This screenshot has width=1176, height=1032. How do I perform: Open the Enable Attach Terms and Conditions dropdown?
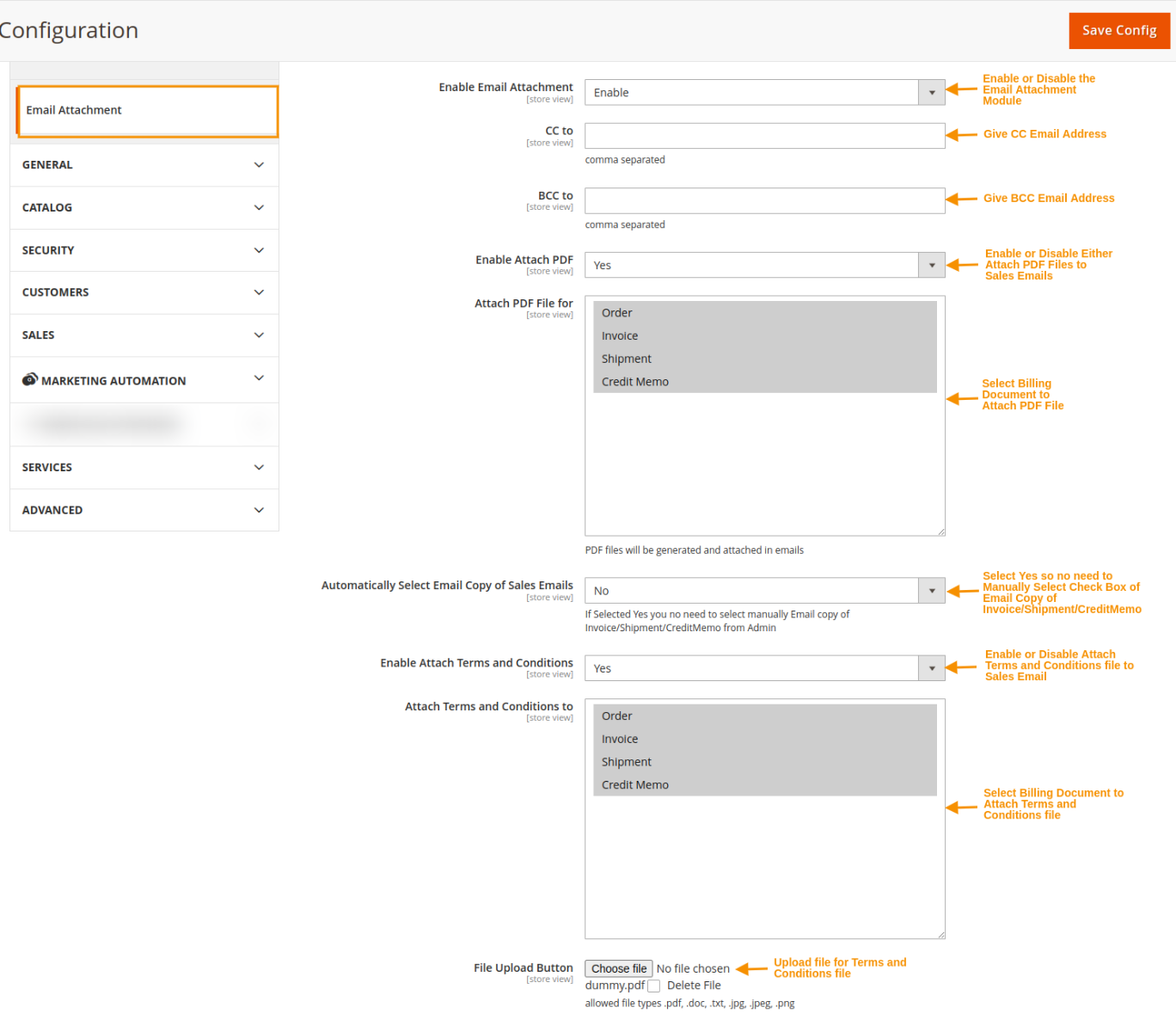coord(930,667)
